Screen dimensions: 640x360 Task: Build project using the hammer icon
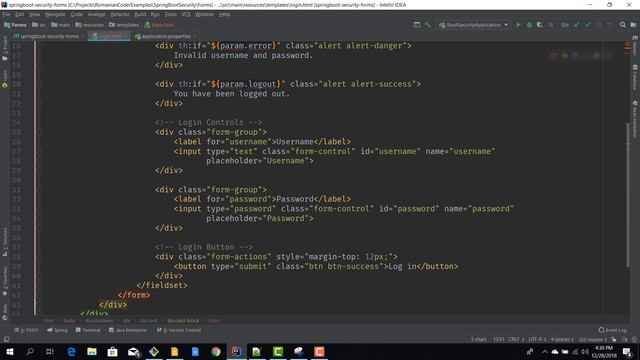click(x=427, y=25)
